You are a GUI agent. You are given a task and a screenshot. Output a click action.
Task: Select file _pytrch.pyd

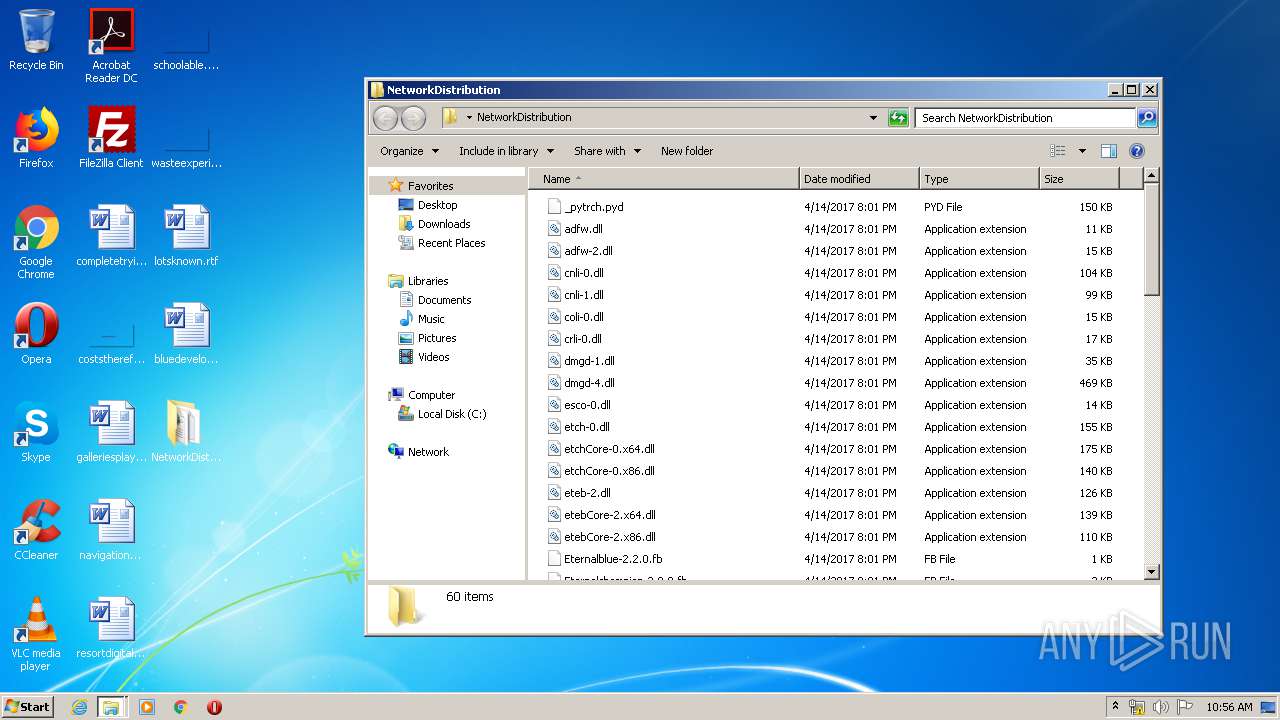pyautogui.click(x=593, y=207)
